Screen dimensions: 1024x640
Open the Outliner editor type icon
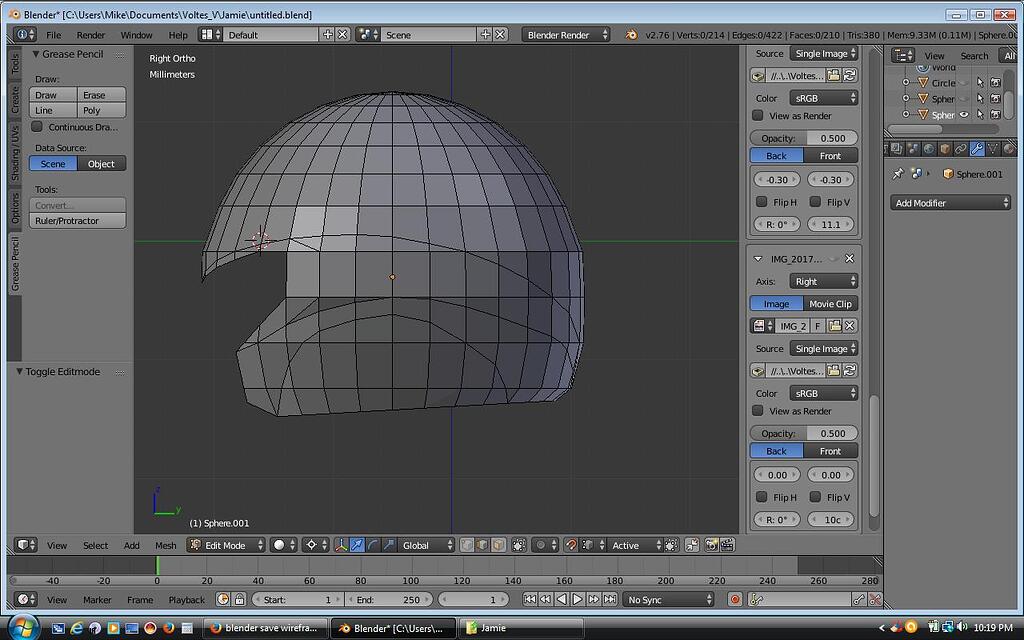(x=903, y=56)
